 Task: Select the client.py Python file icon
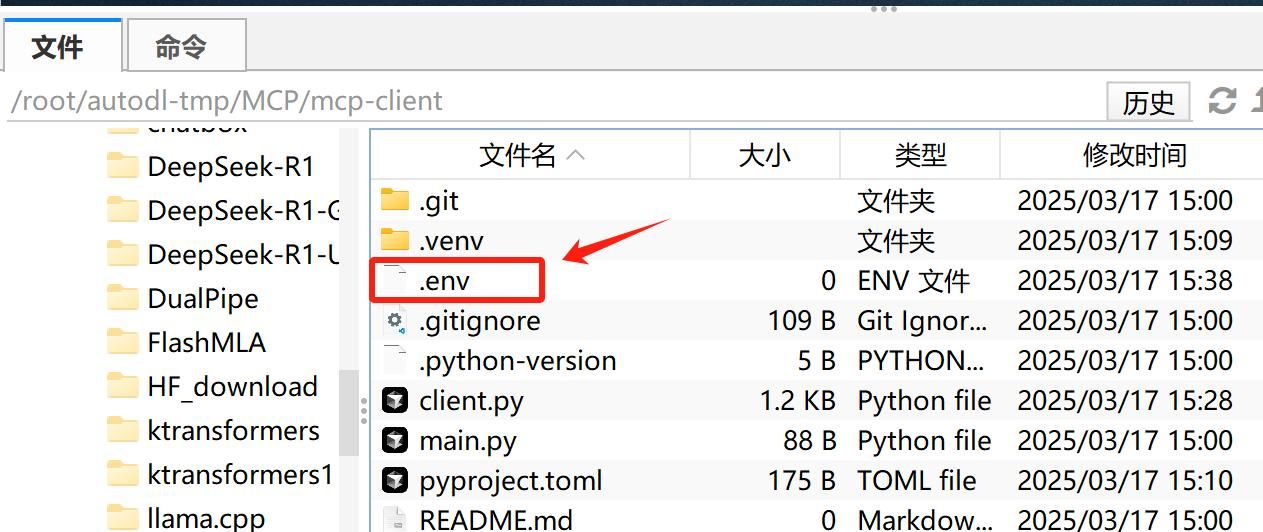point(396,401)
